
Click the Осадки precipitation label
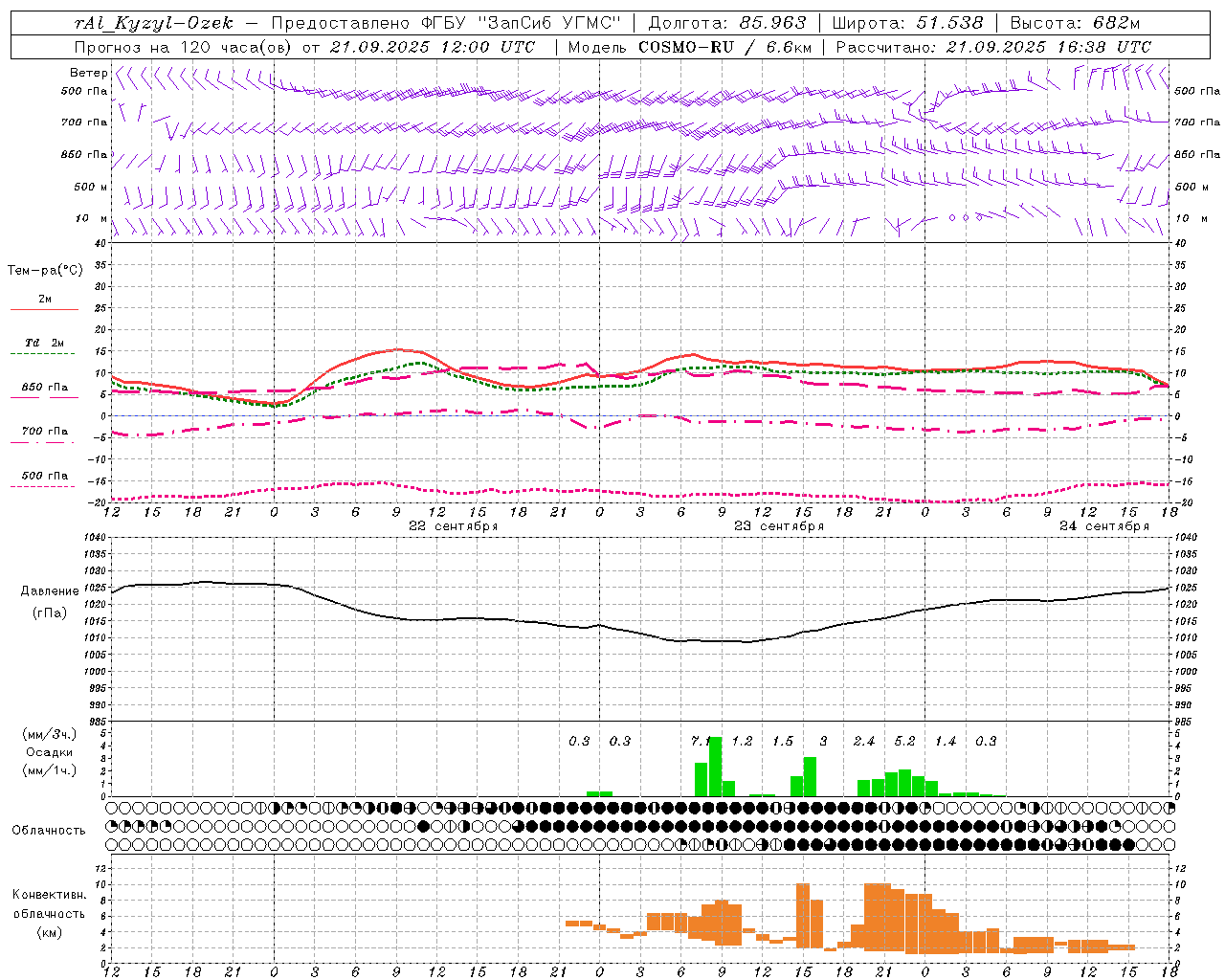pos(50,752)
